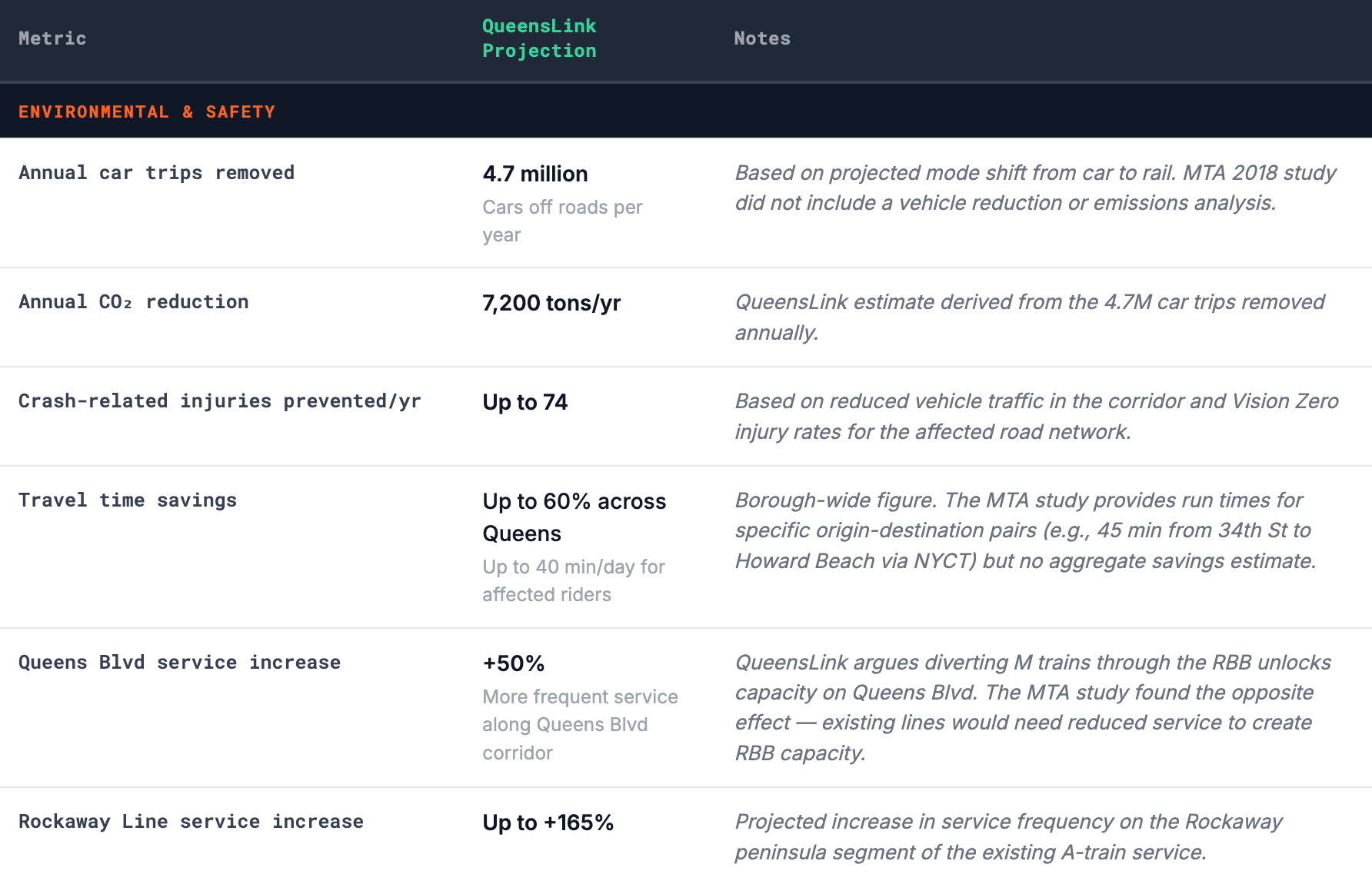Click the +50% value

(x=514, y=663)
